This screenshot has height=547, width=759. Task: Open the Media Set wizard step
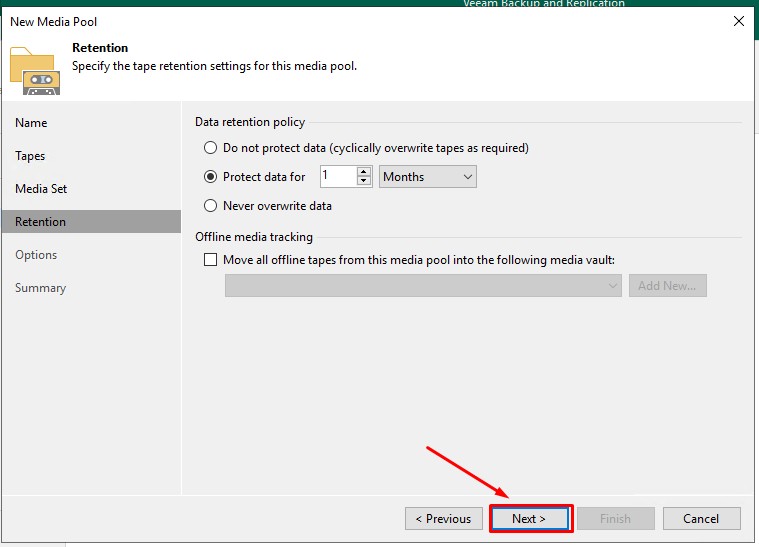41,189
